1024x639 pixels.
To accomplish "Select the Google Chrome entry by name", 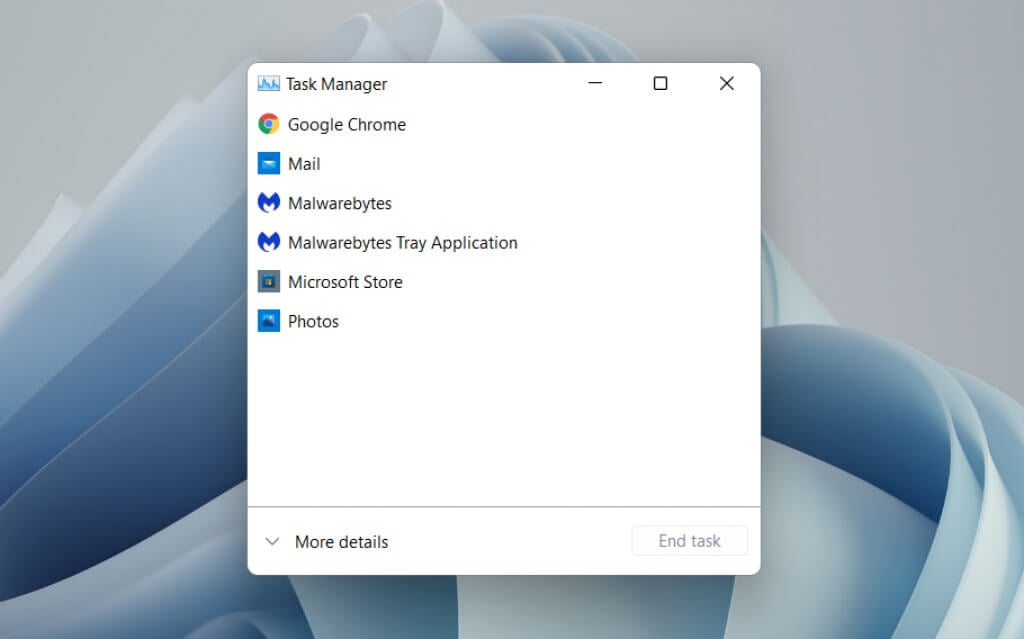I will pyautogui.click(x=347, y=124).
